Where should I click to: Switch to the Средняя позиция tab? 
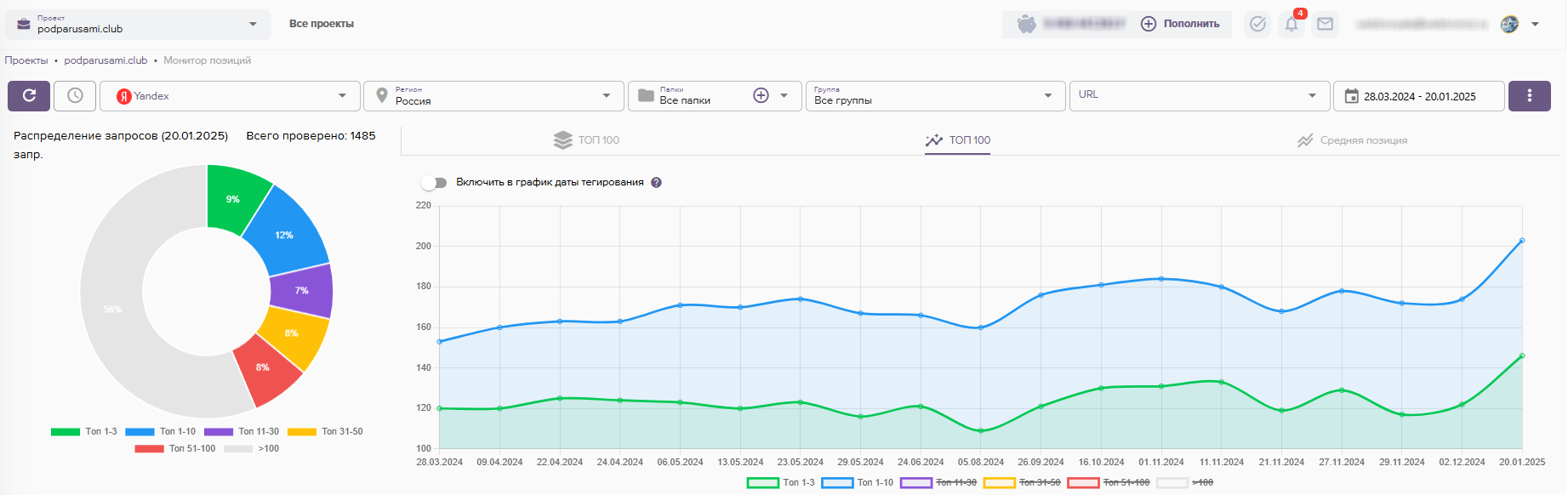coord(1352,140)
